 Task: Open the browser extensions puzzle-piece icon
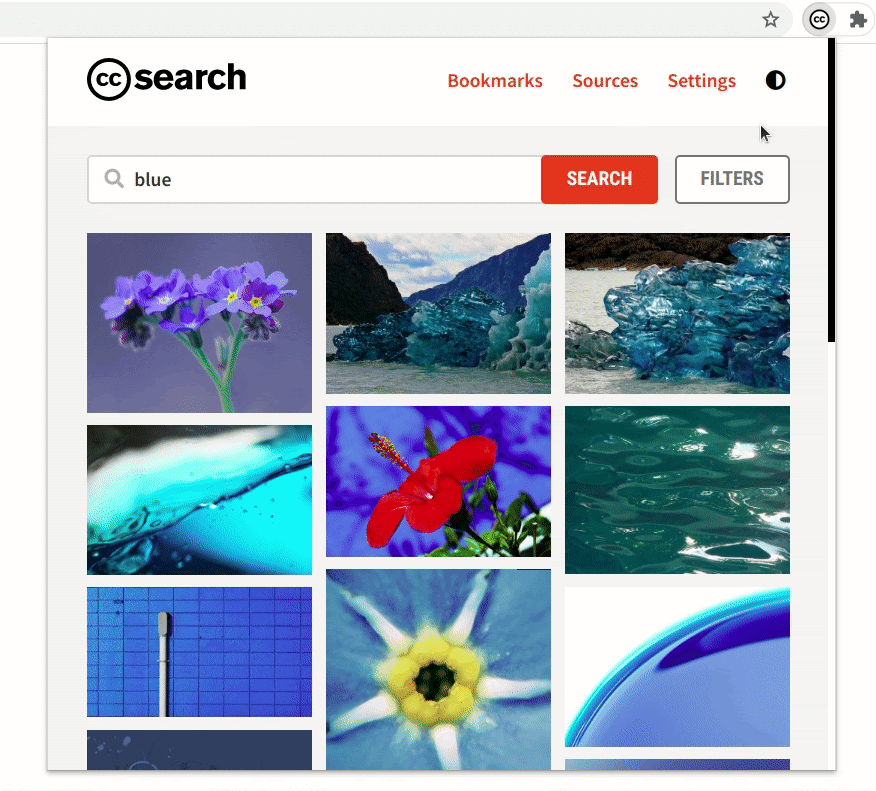tap(858, 20)
